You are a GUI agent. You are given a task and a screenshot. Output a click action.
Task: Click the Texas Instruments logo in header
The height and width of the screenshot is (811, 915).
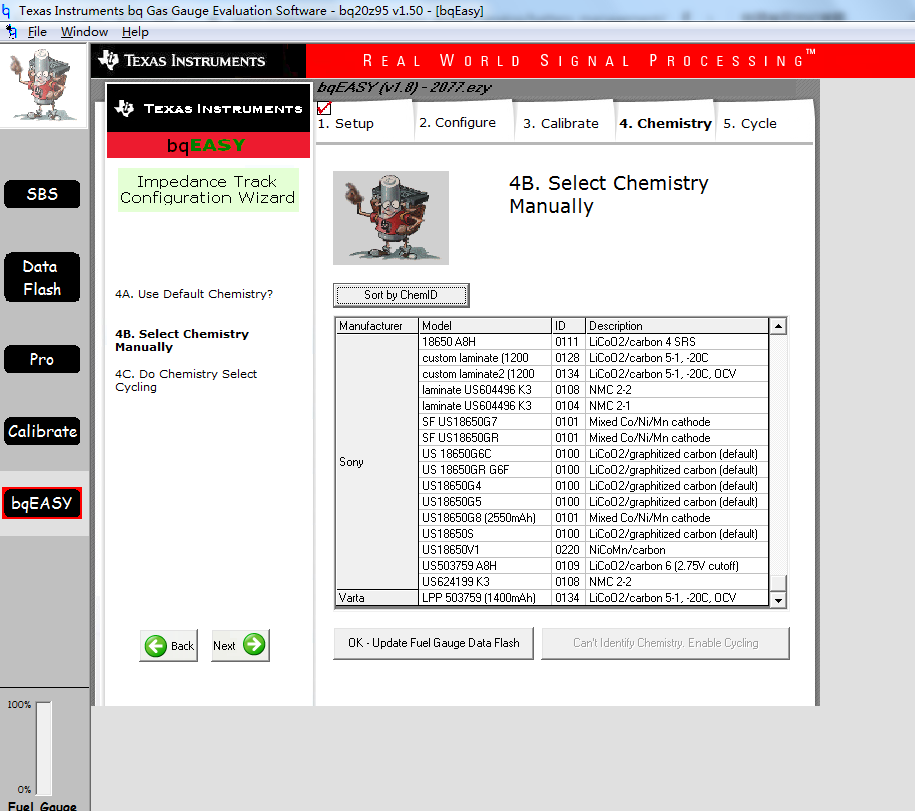point(182,60)
